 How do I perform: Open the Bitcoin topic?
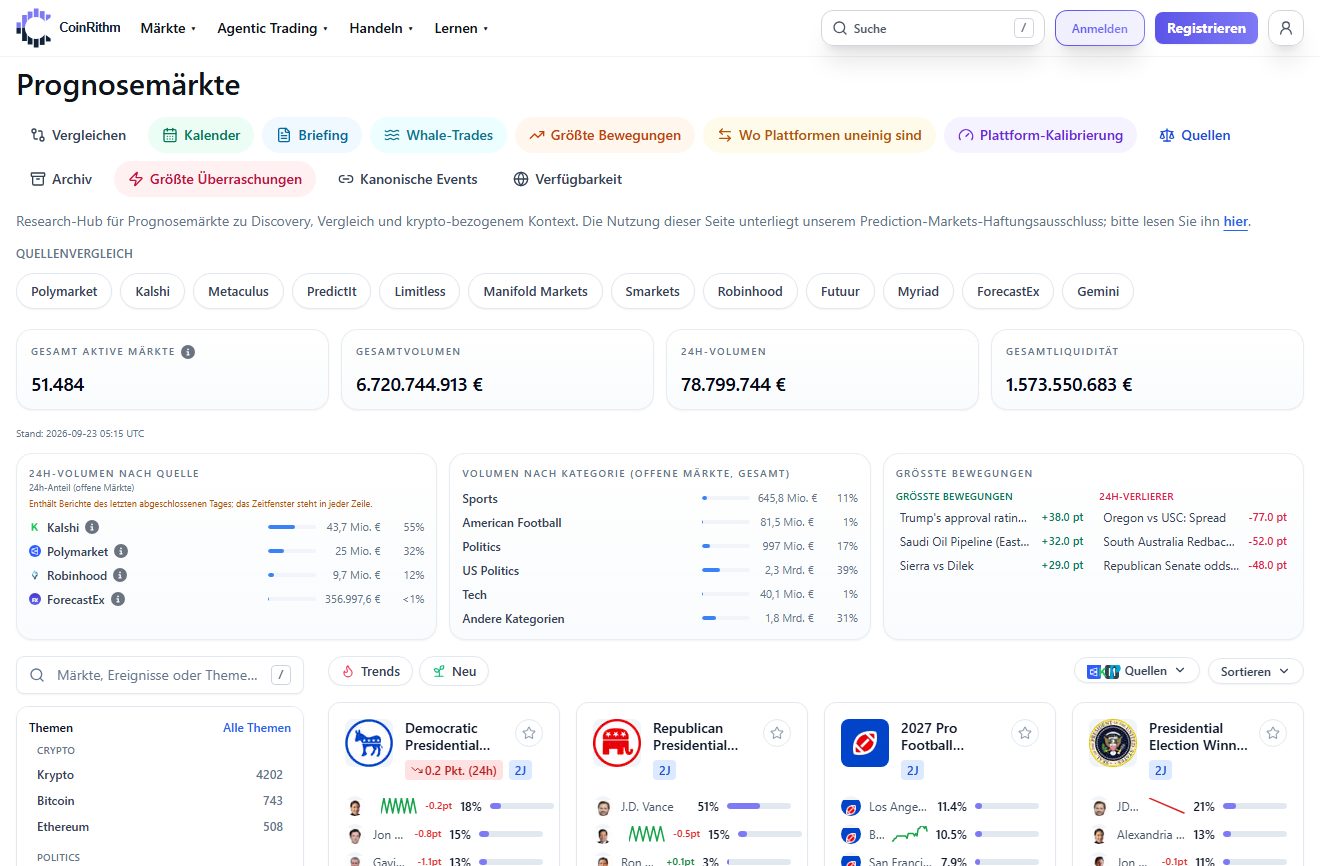point(160,801)
